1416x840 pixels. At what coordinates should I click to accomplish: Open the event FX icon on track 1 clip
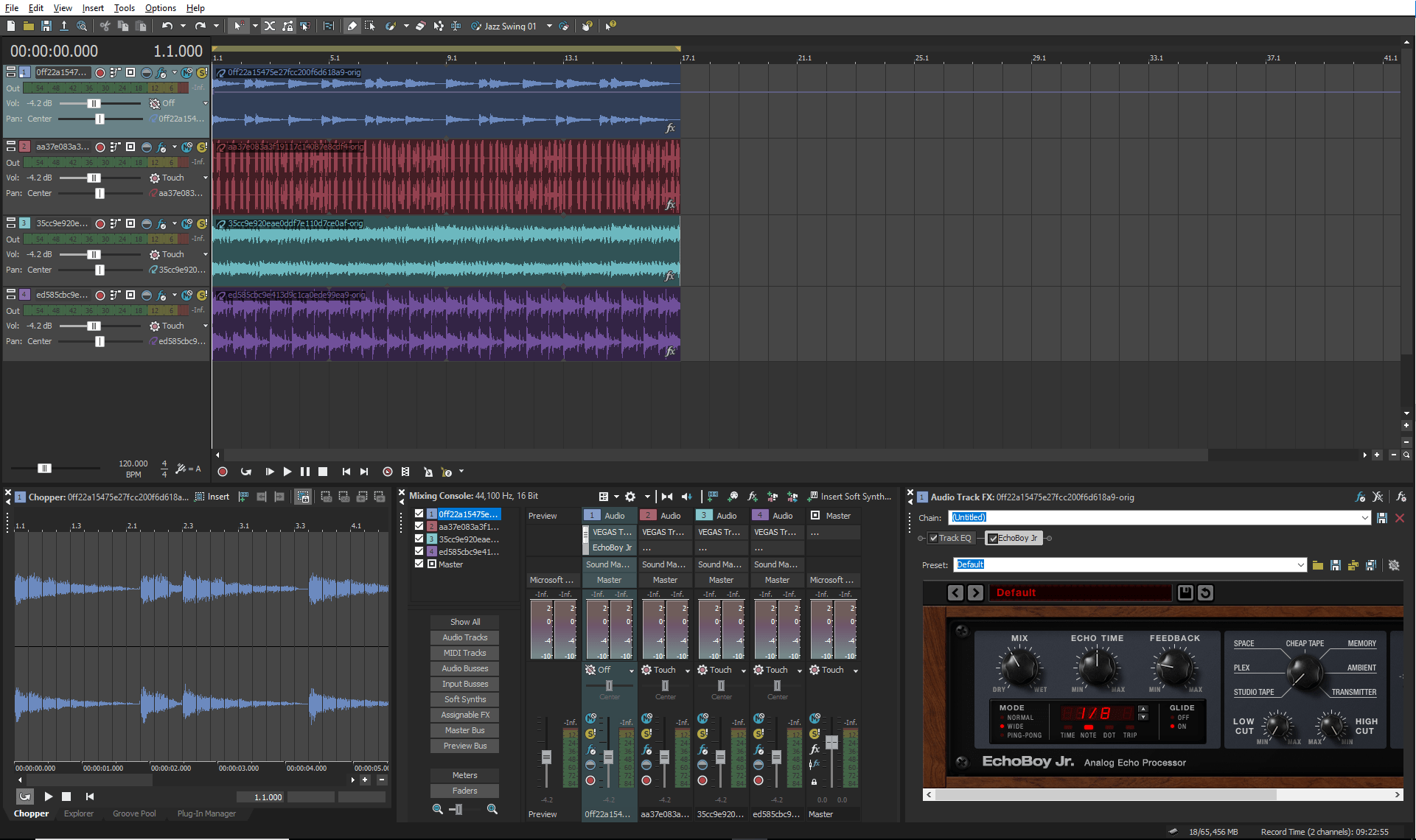point(670,128)
